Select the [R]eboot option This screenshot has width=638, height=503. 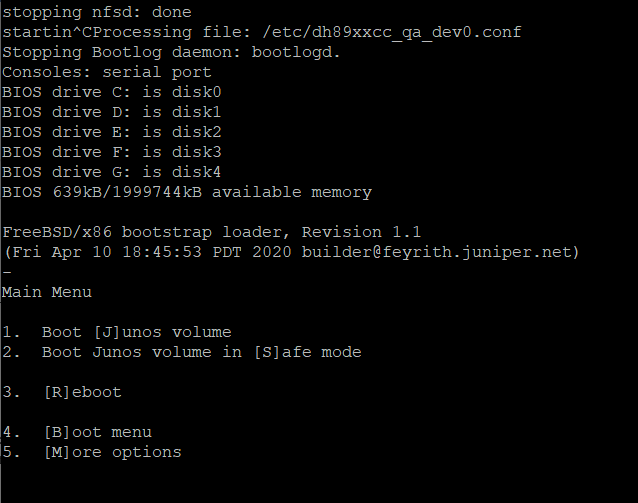point(62,392)
